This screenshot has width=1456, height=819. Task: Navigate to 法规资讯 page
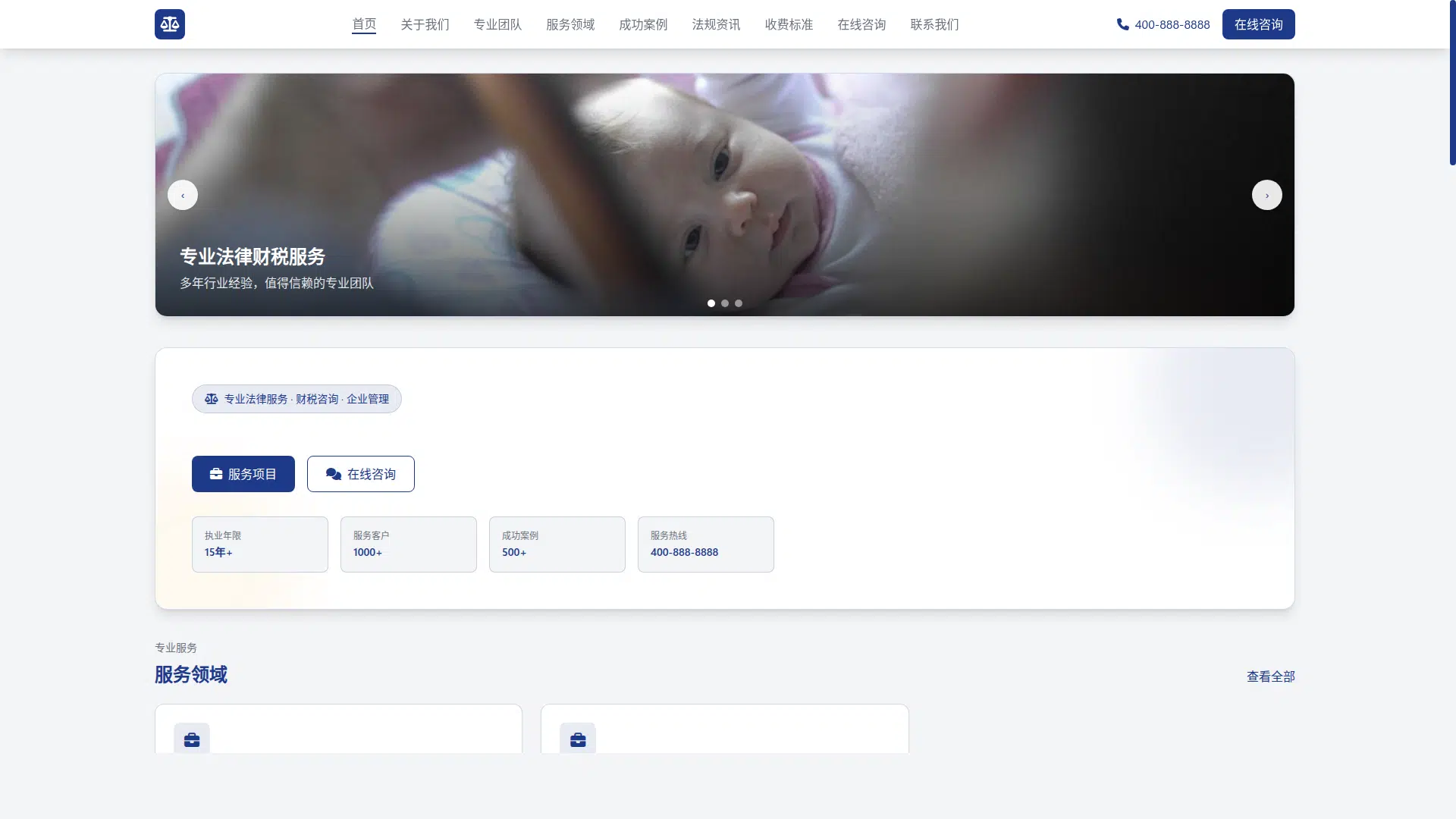click(x=716, y=24)
